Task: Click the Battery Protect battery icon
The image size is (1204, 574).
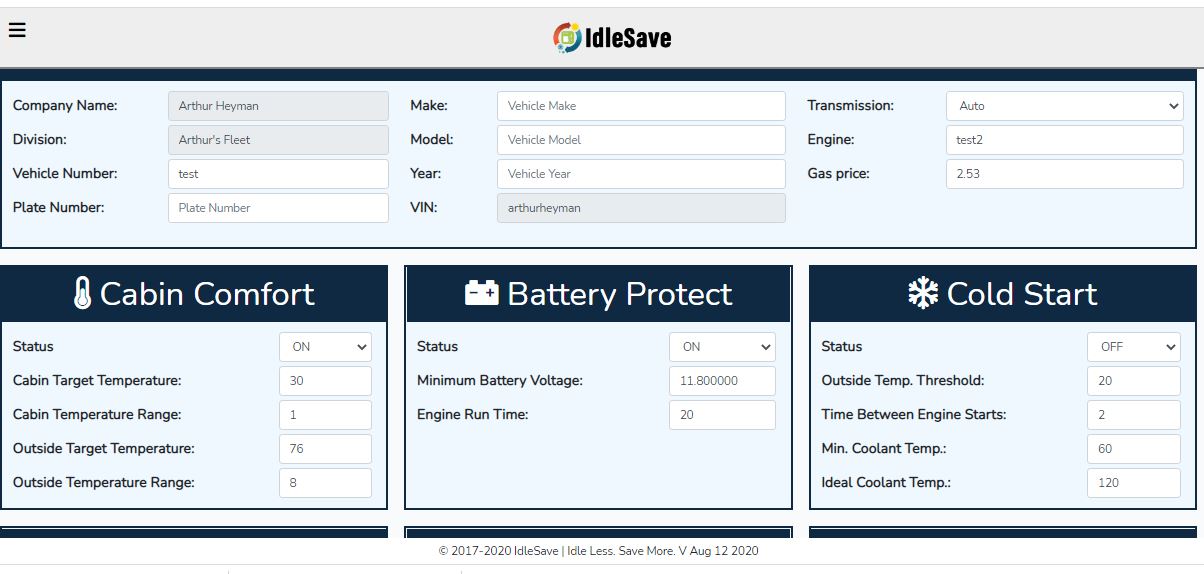Action: tap(482, 294)
